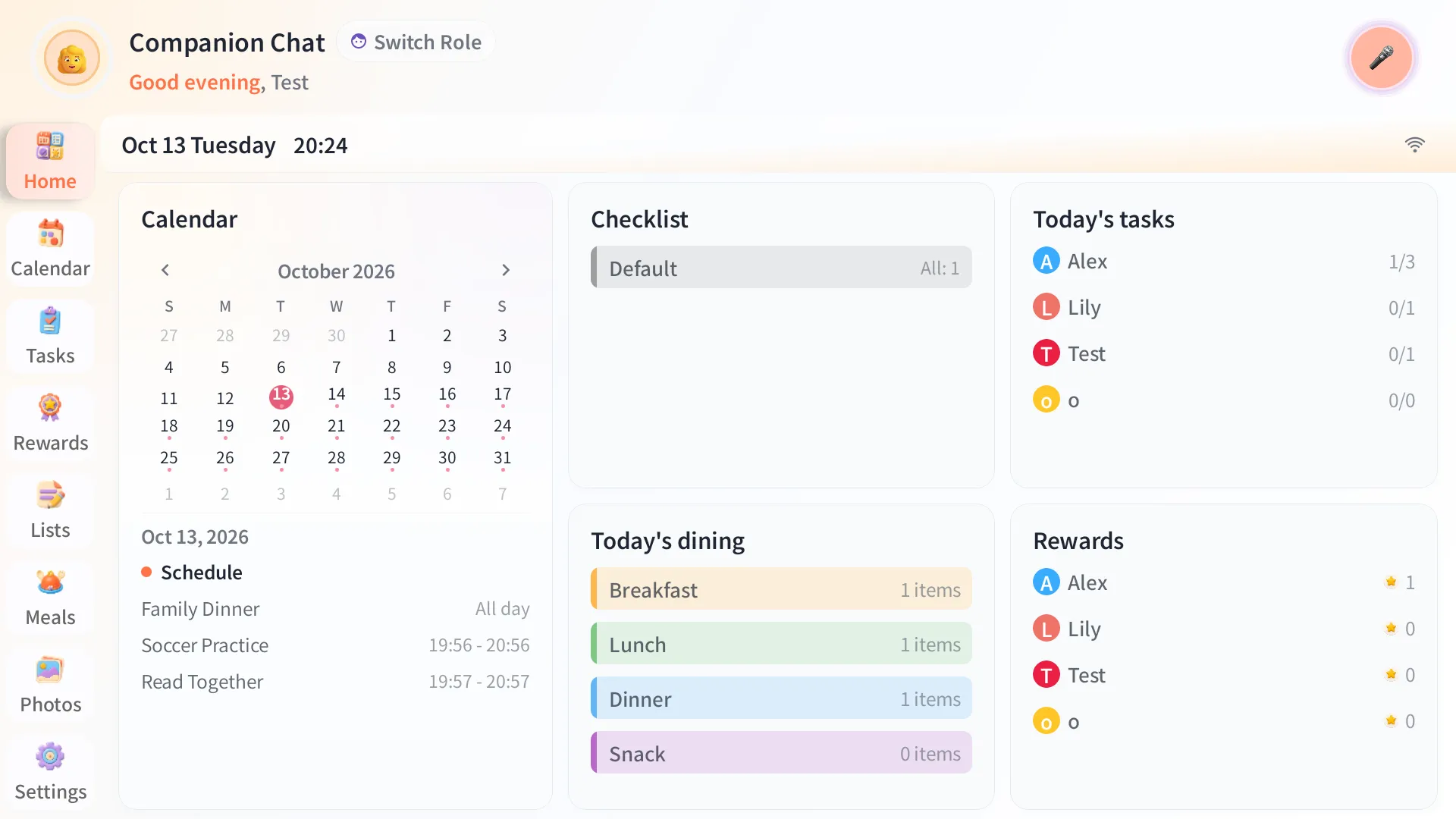Go to previous month in calendar
The image size is (1456, 819).
165,270
